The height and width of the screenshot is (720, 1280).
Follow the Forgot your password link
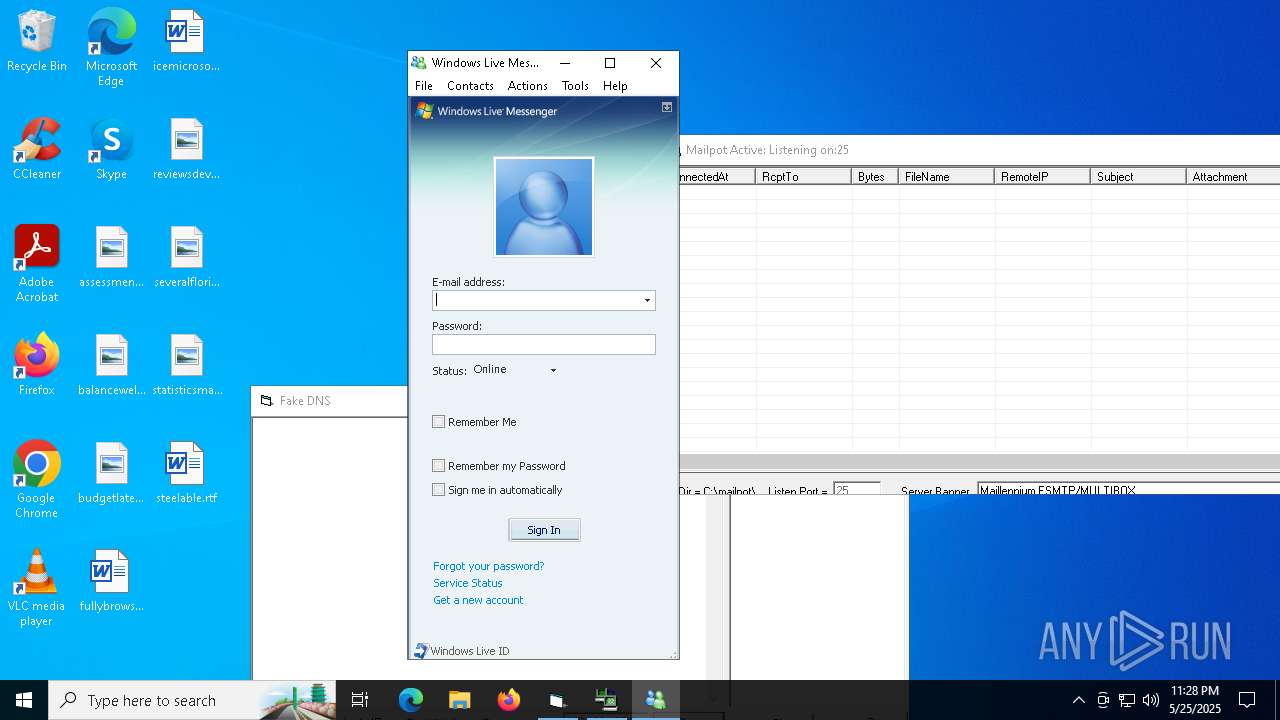pyautogui.click(x=489, y=566)
